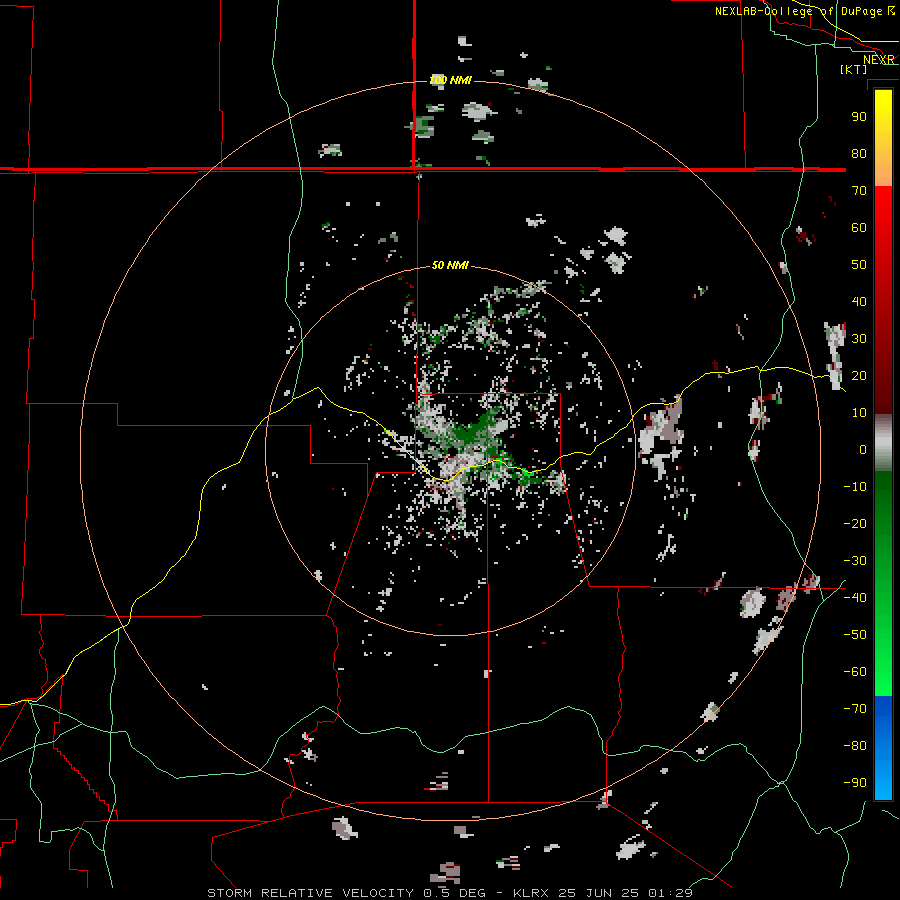900x900 pixels.
Task: Click the 0 value on the velocity scale
Action: click(x=863, y=450)
